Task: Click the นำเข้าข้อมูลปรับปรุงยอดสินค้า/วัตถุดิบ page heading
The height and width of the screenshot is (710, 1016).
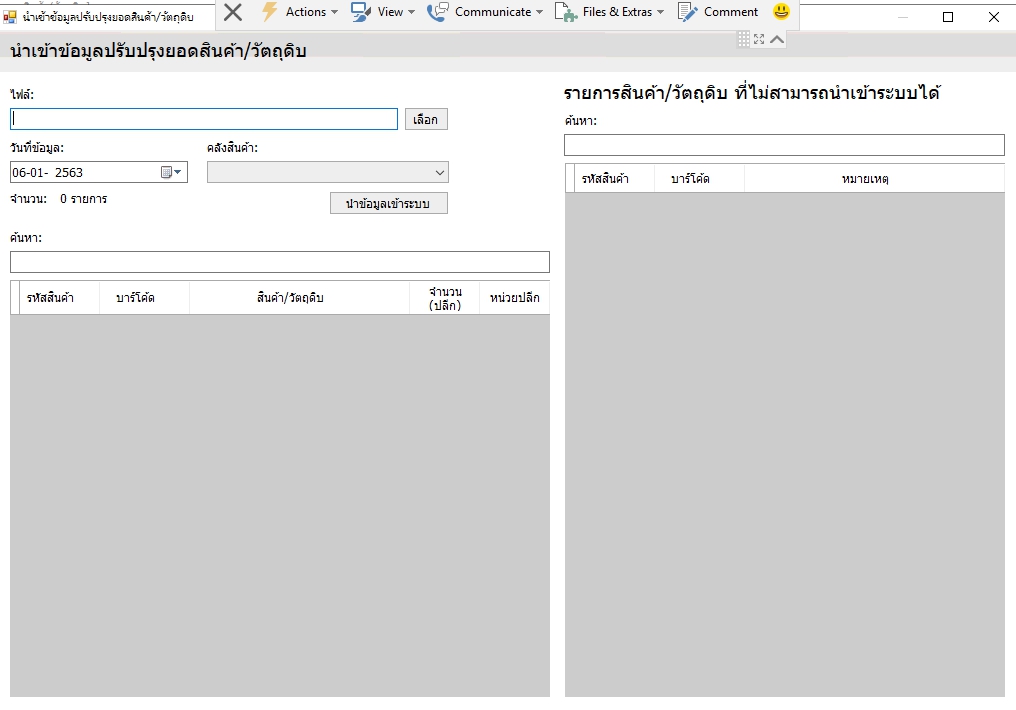Action: point(158,51)
